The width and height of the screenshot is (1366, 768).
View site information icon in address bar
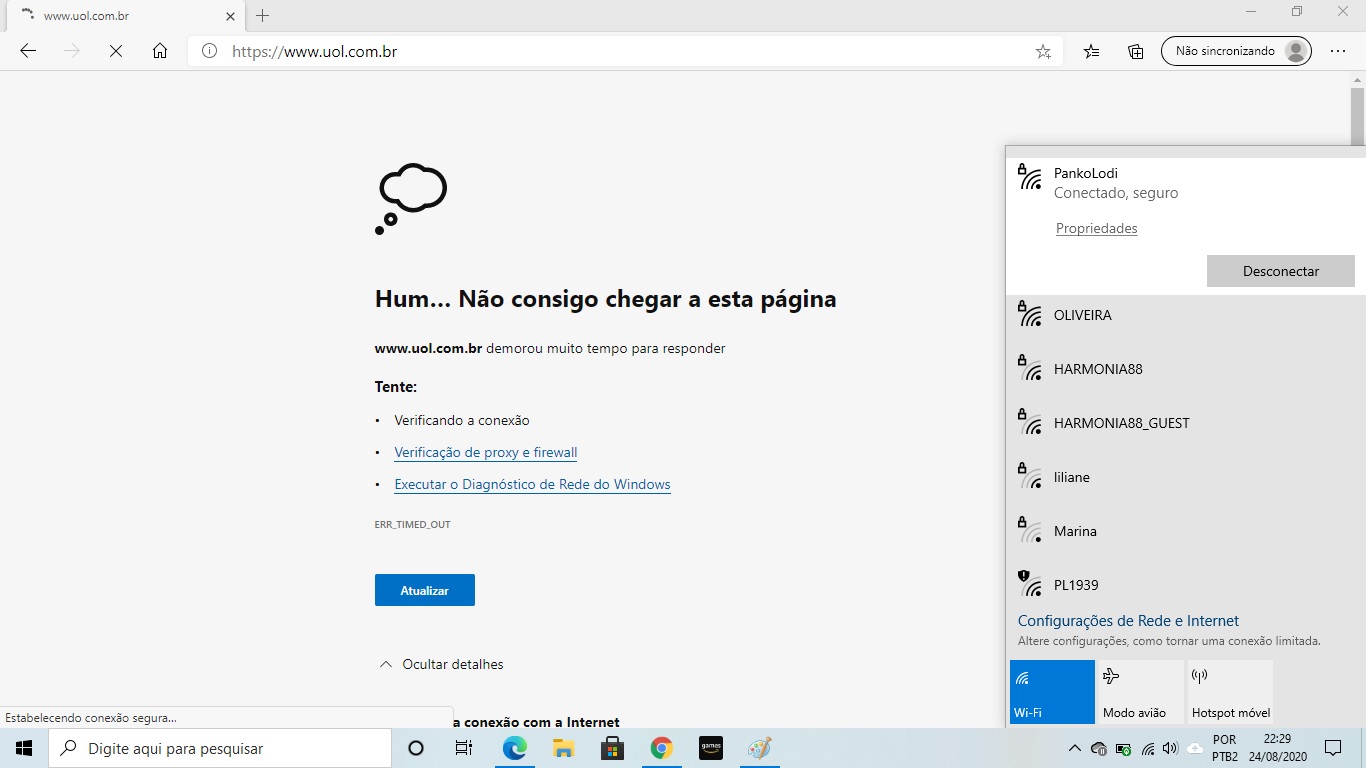click(209, 51)
